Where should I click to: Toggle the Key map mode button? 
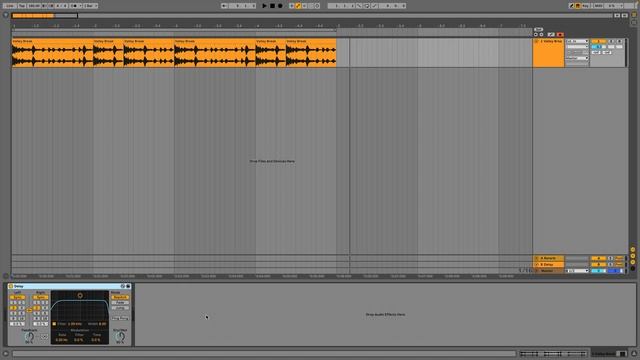click(x=585, y=6)
